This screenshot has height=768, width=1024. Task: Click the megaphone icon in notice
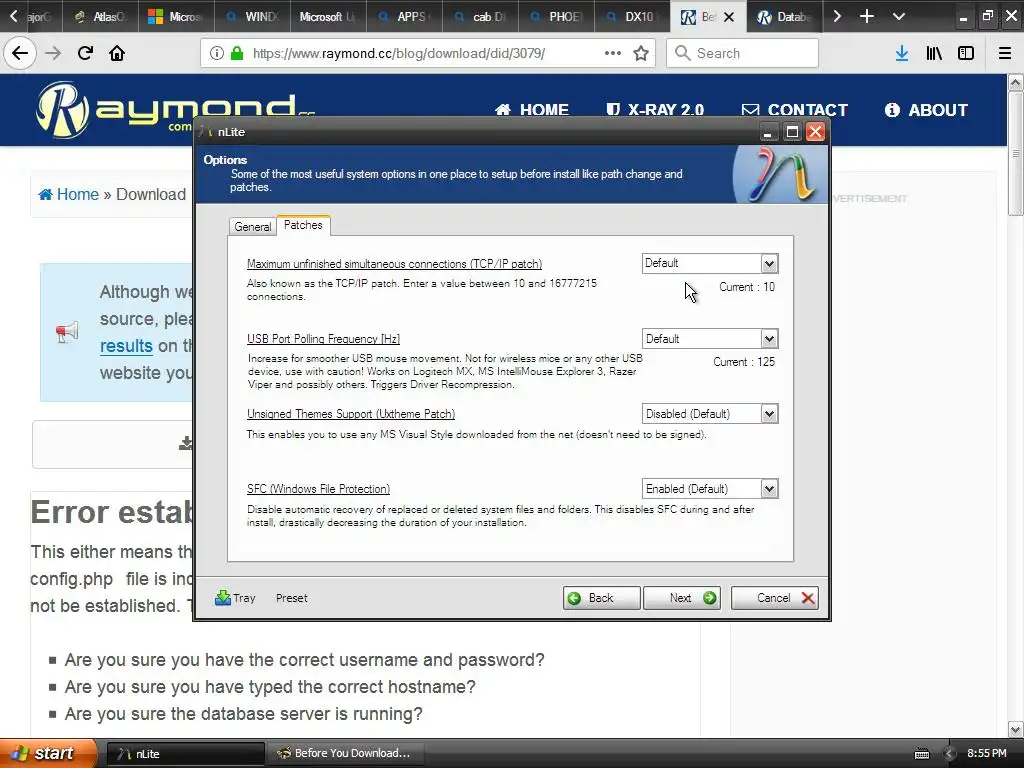pyautogui.click(x=67, y=332)
